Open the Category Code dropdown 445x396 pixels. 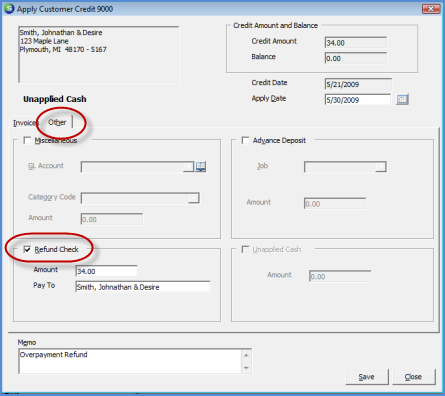(x=194, y=198)
